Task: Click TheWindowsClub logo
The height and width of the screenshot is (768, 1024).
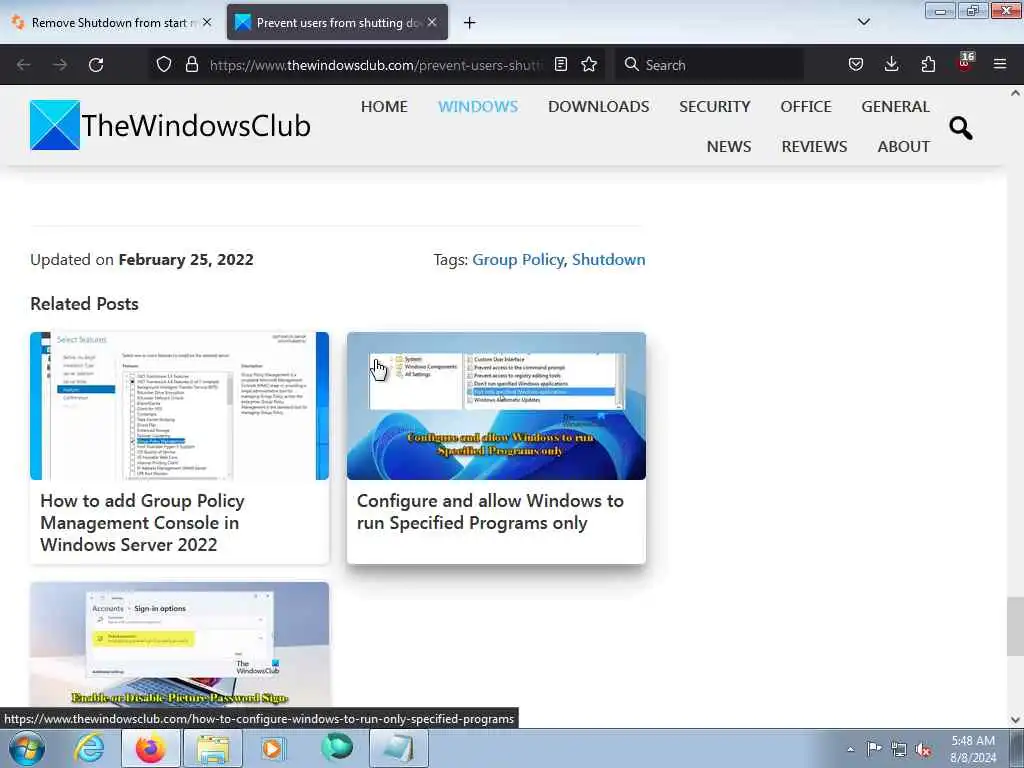Action: tap(170, 125)
